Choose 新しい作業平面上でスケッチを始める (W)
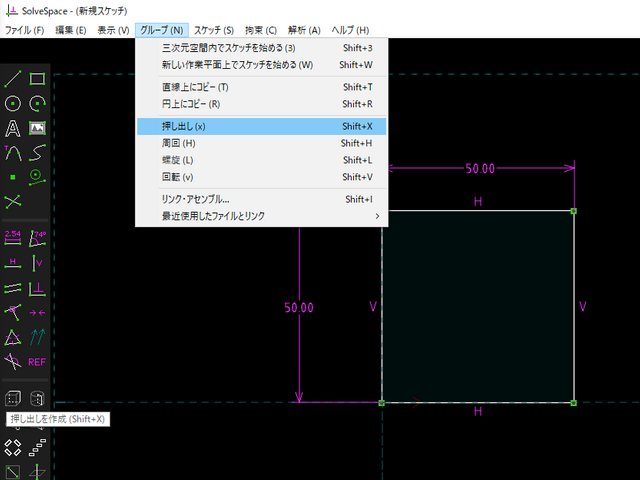640x480 pixels. tap(261, 65)
